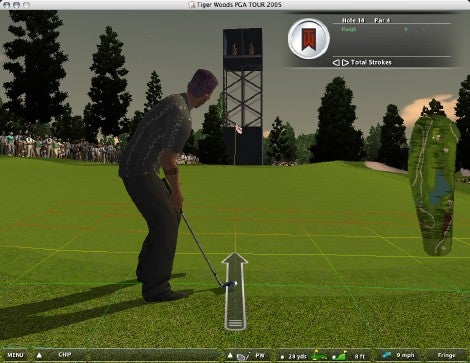Click Tiger Woods TW logo medallion
The image size is (470, 363).
tap(309, 39)
